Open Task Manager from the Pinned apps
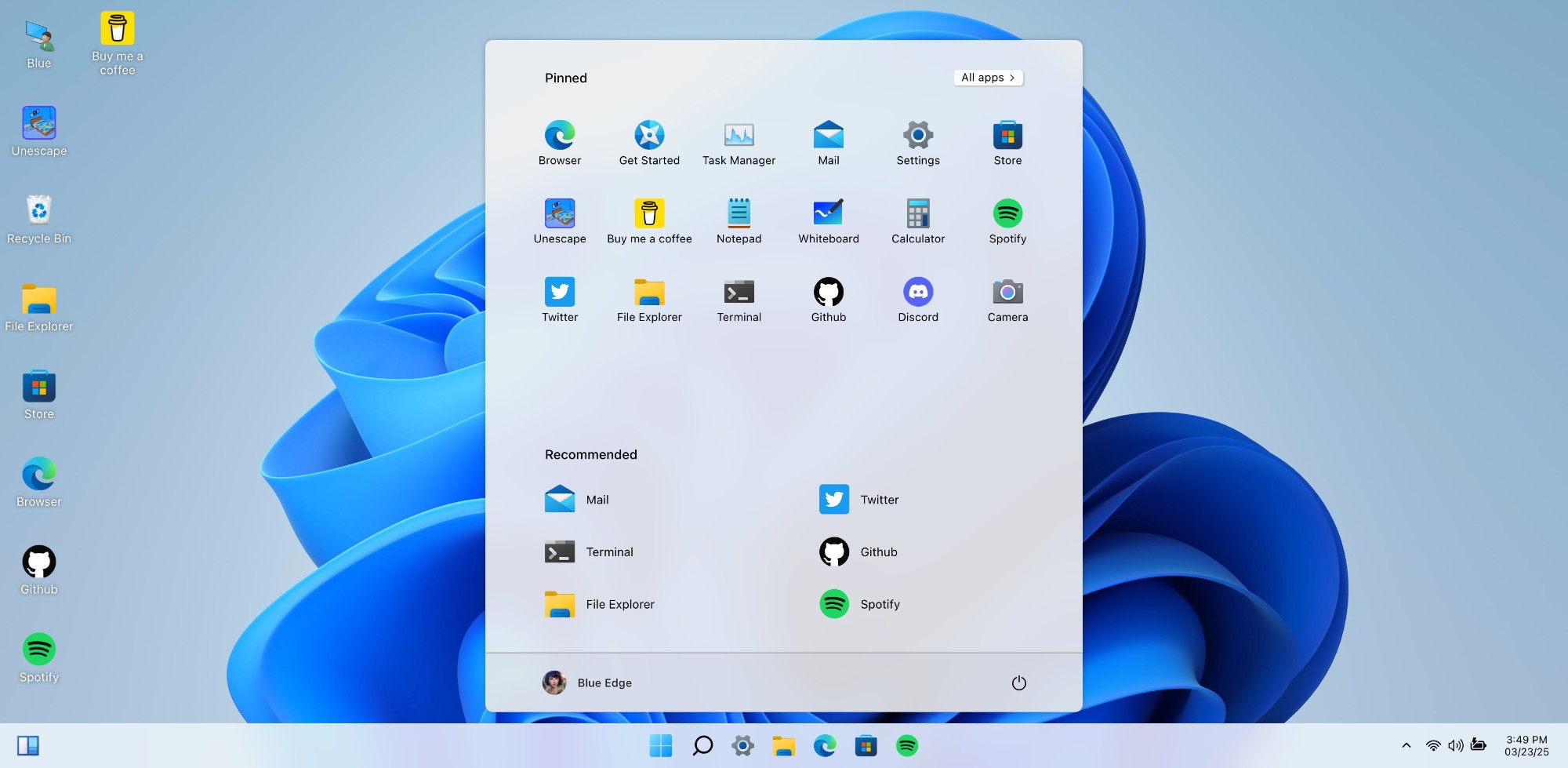1568x768 pixels. pos(739,143)
